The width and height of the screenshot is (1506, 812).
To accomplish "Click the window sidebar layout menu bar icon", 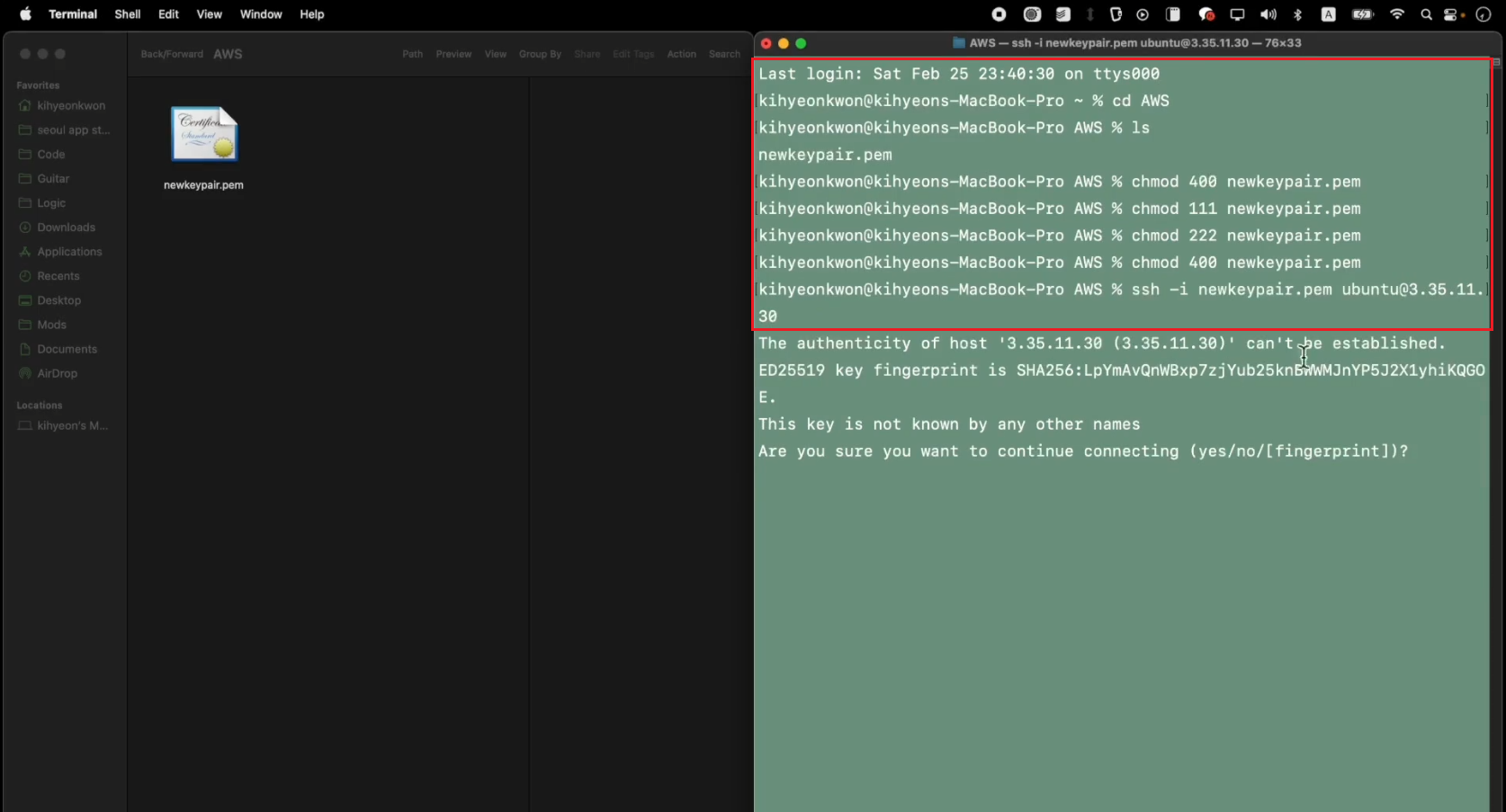I will (x=1173, y=14).
